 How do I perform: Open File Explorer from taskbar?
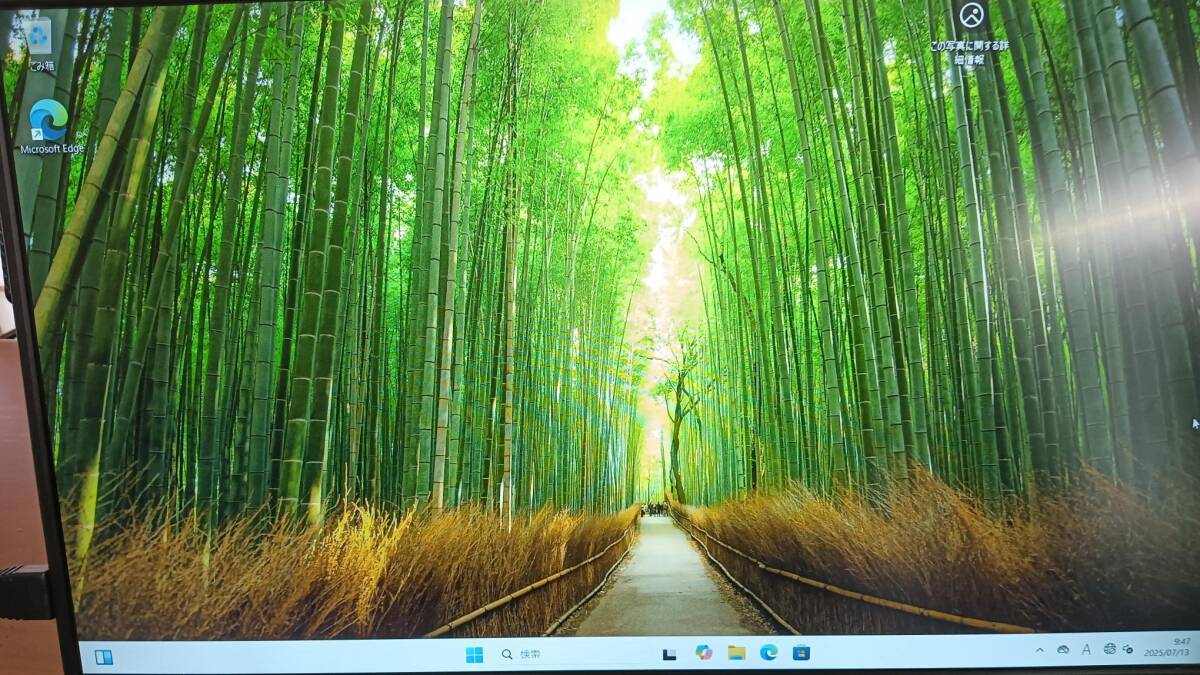(x=736, y=653)
